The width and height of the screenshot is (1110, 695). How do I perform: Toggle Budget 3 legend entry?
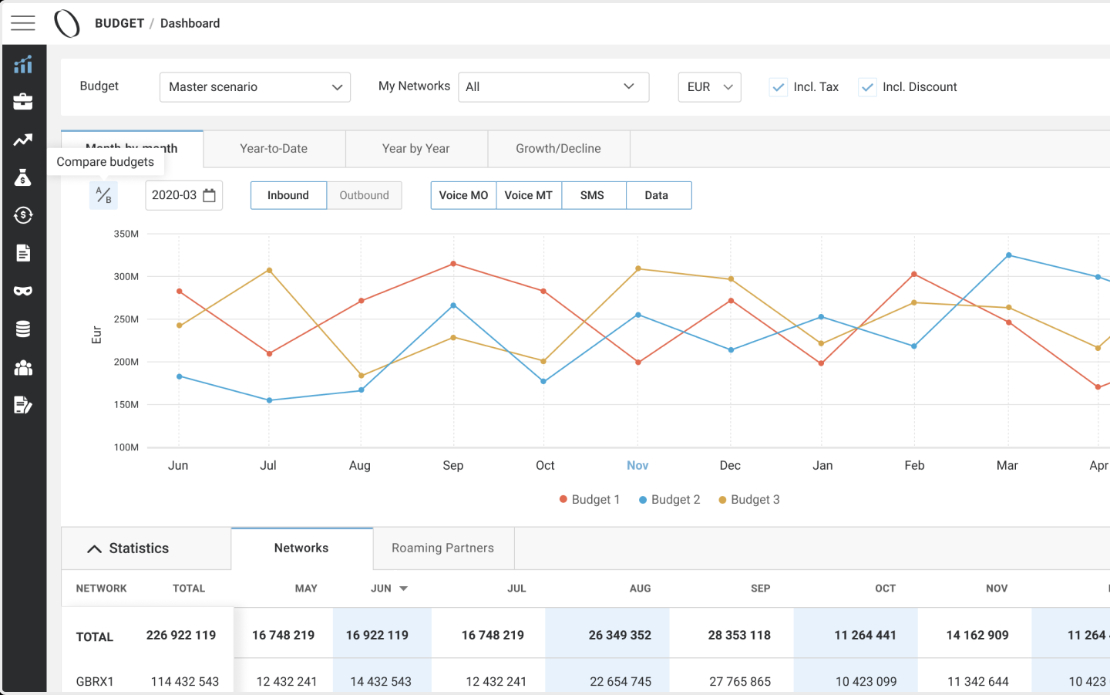pos(749,500)
